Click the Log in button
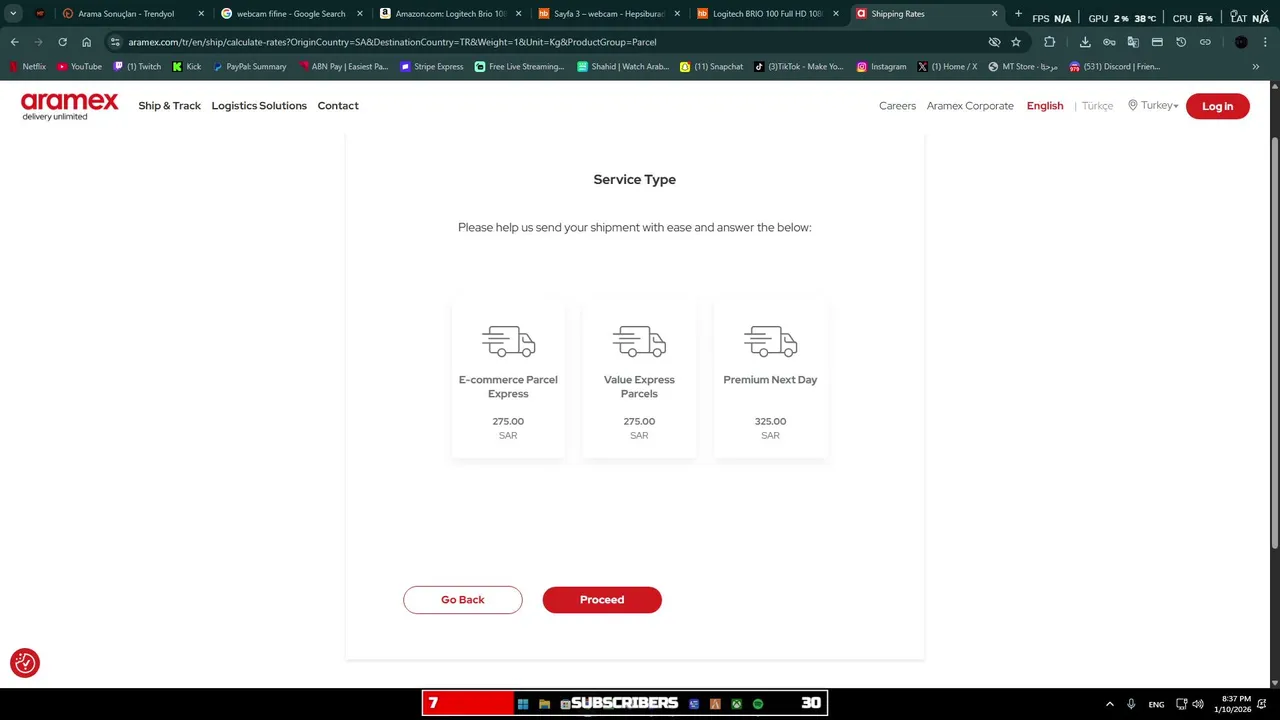 click(1217, 106)
